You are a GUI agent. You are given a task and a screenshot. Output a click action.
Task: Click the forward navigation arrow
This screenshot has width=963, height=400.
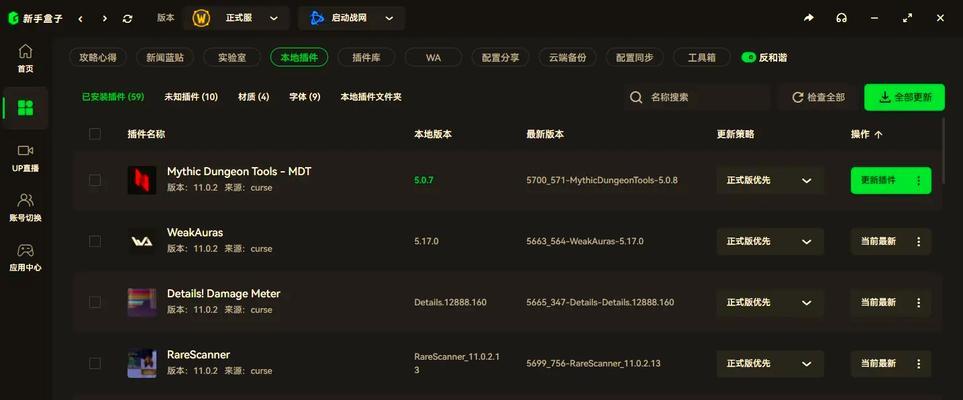(x=104, y=18)
